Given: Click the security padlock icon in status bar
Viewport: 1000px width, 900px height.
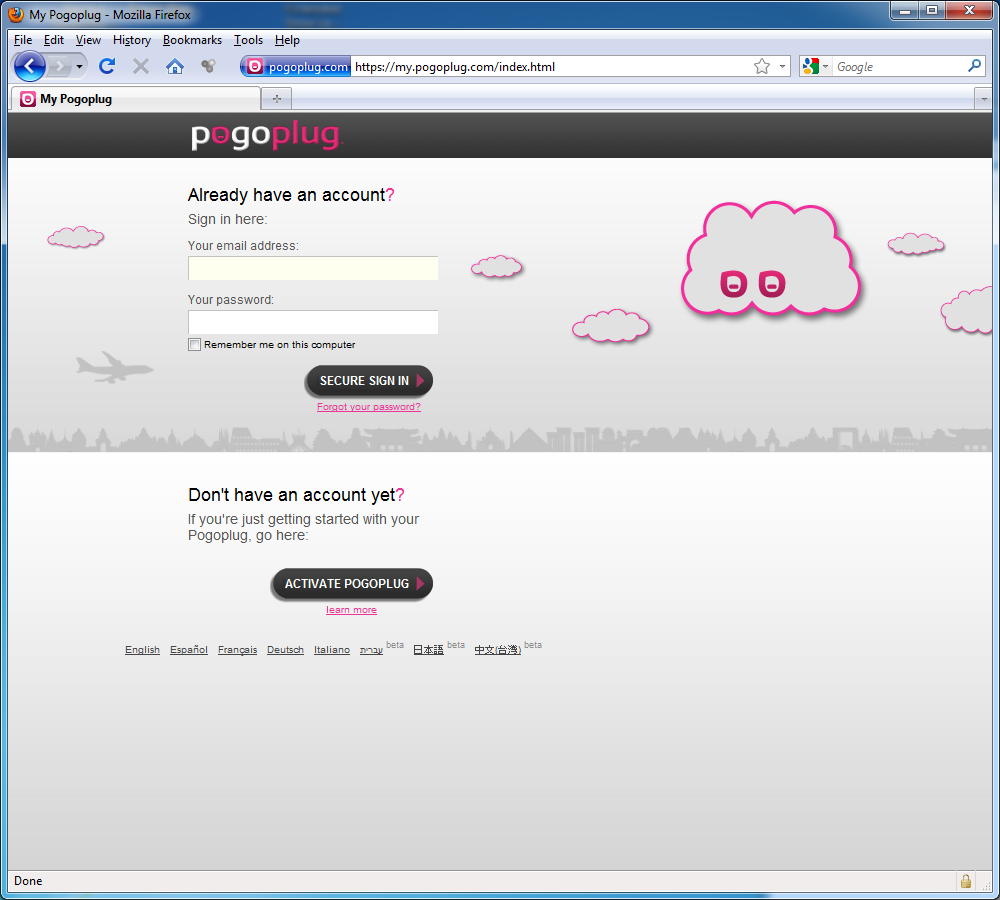Looking at the screenshot, I should (966, 882).
